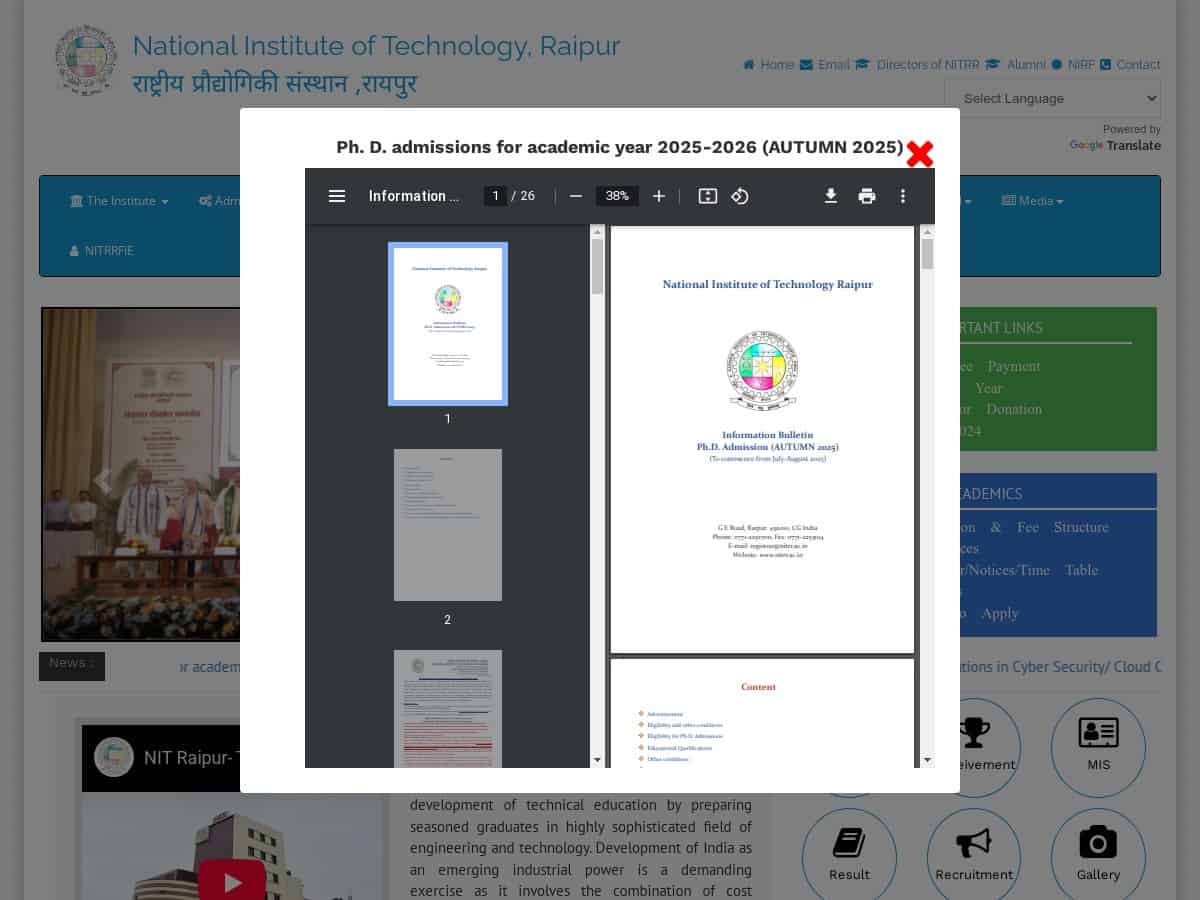Click the NIT Raipur logo emblem

point(86,60)
